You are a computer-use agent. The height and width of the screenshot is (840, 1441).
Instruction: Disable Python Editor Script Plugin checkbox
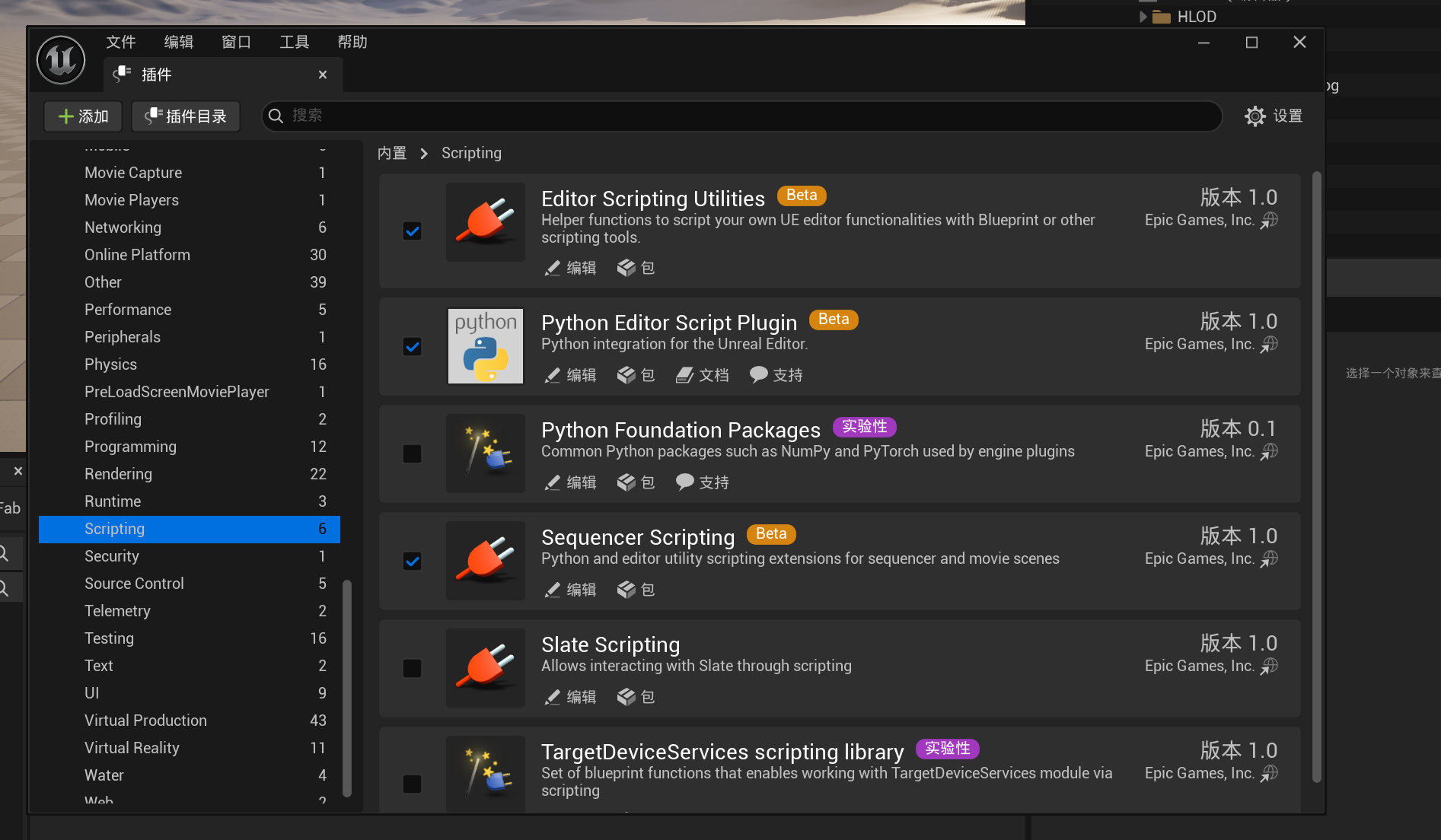tap(412, 346)
